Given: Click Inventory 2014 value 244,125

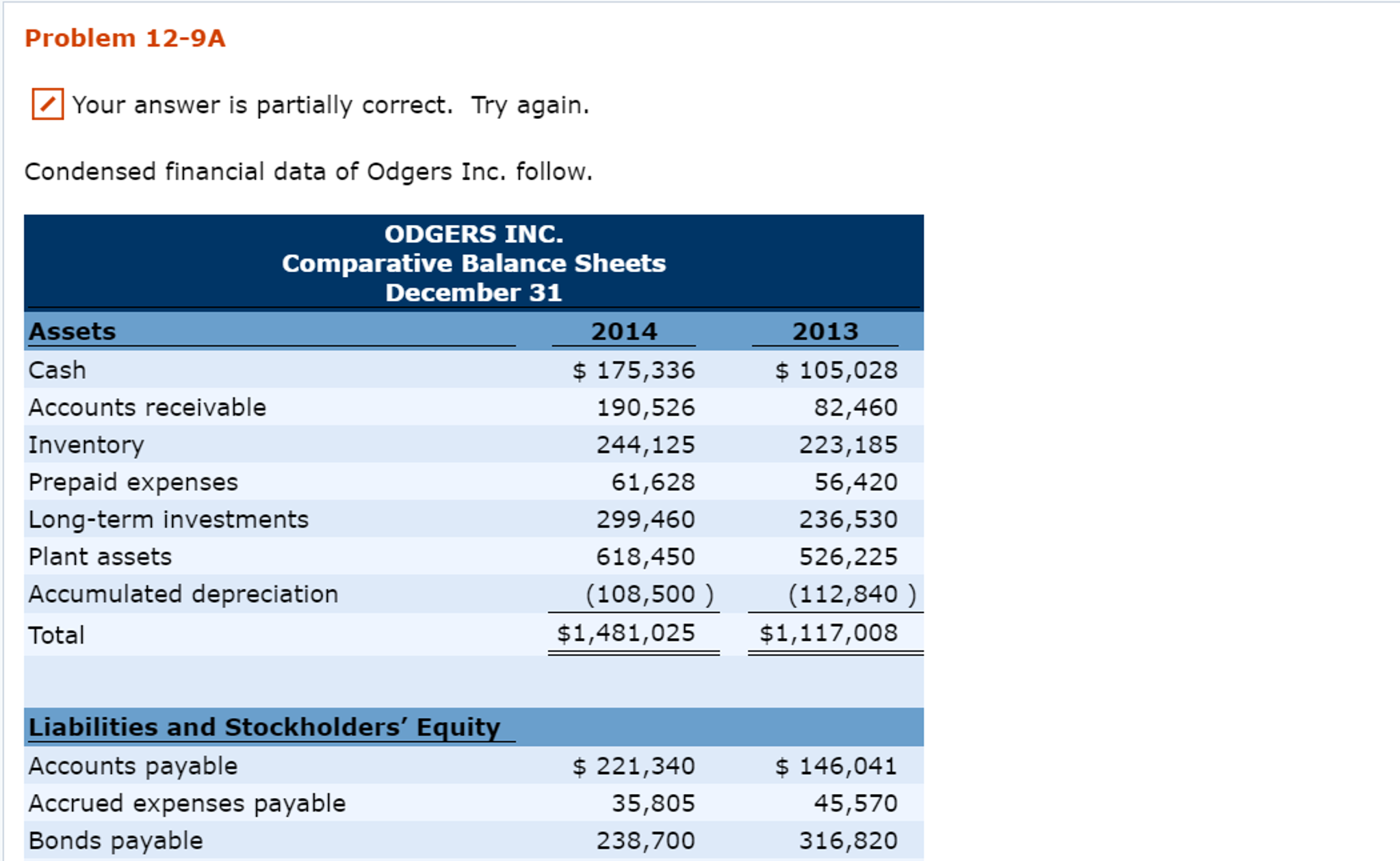Looking at the screenshot, I should pos(645,445).
